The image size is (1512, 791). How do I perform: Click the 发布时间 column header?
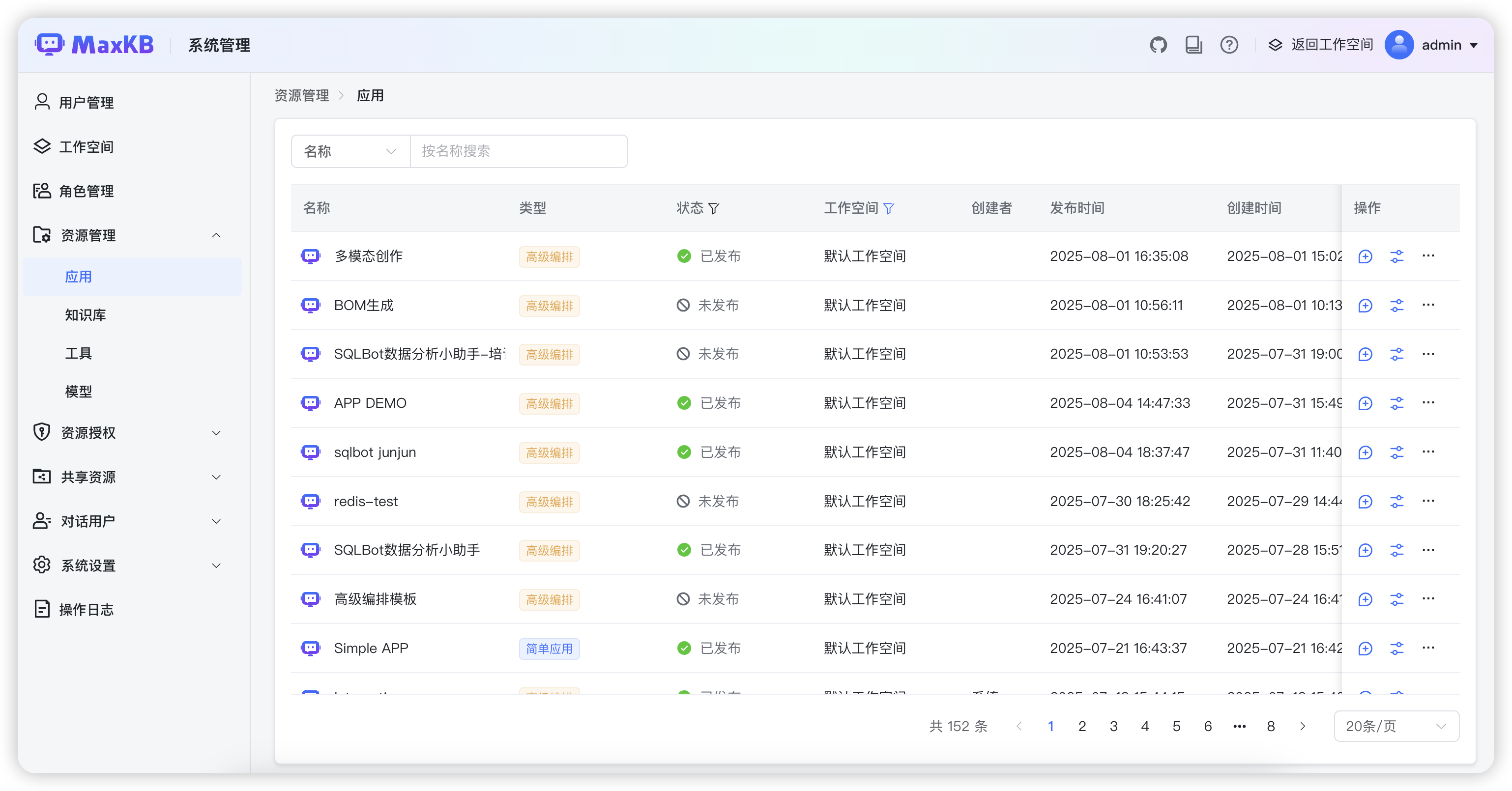click(x=1077, y=208)
